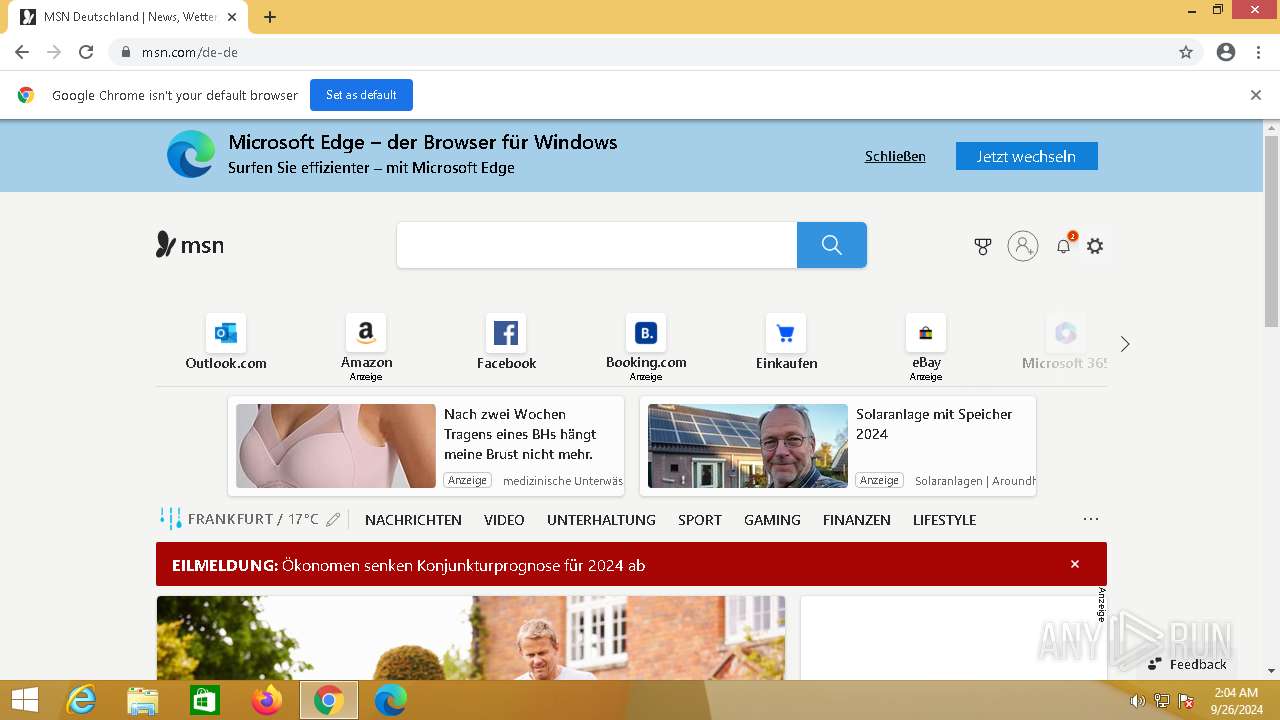The image size is (1280, 720).
Task: Click the Feedback button
Action: (x=1187, y=664)
